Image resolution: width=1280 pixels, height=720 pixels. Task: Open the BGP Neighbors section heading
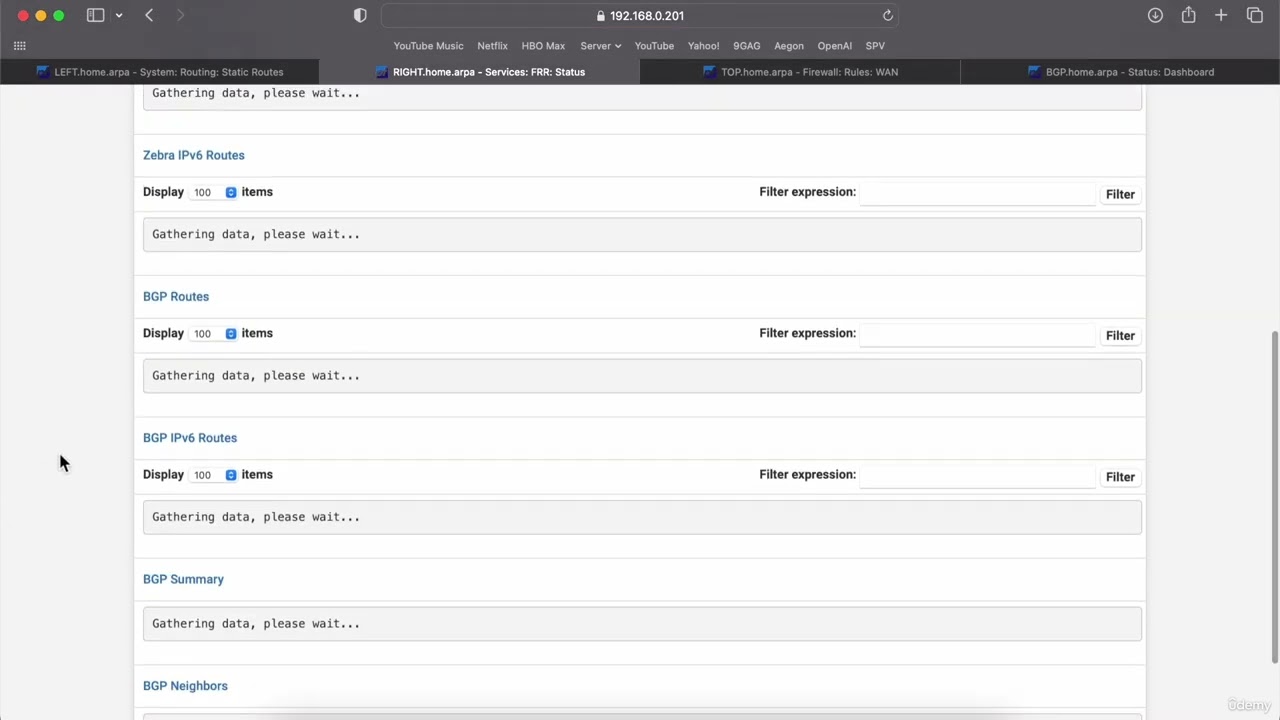(185, 686)
